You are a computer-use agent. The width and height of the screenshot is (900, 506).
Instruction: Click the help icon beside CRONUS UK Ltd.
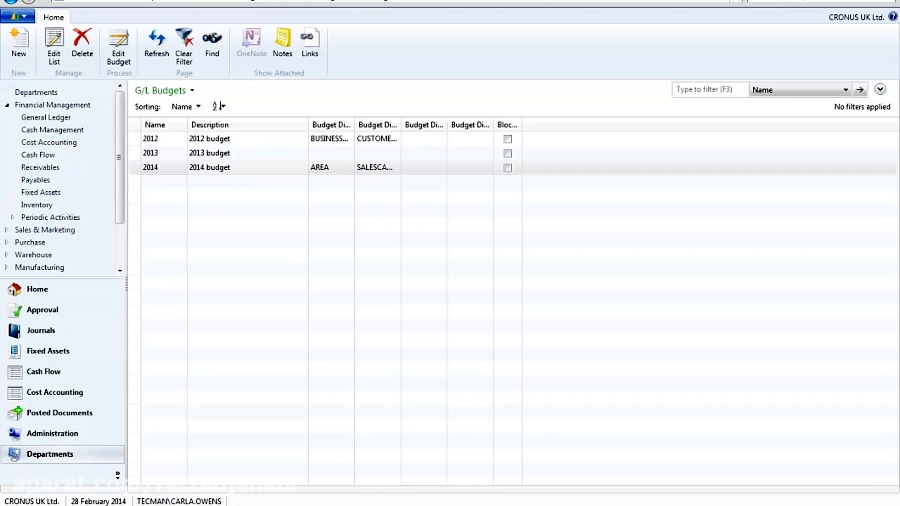893,17
